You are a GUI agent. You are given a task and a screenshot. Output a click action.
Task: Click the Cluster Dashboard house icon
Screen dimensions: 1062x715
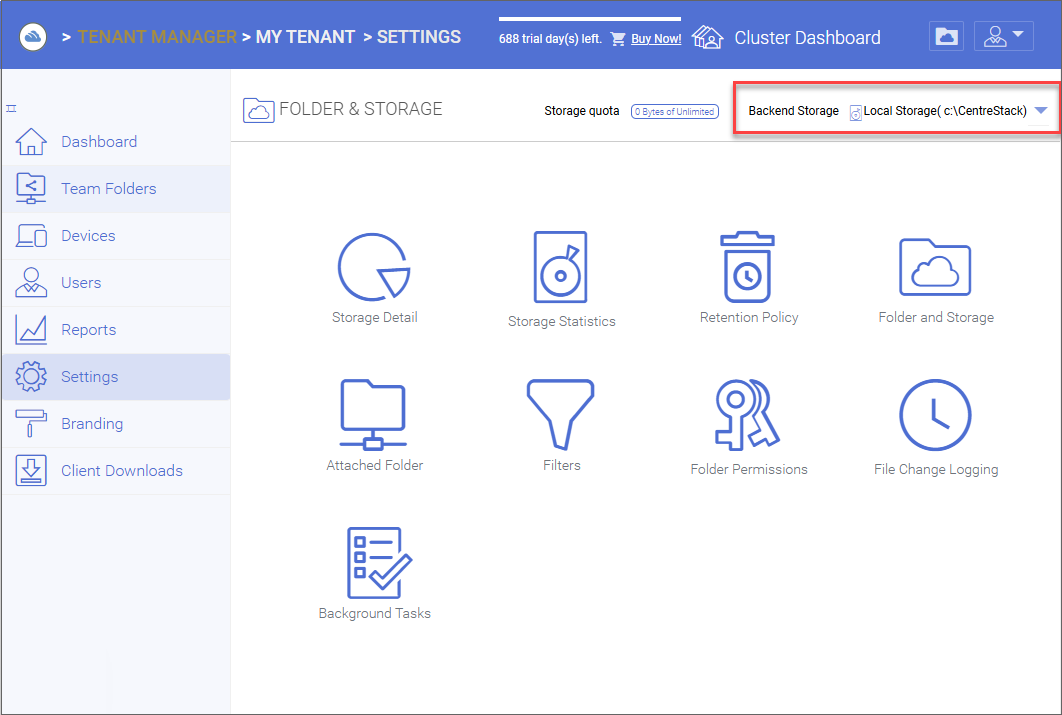[x=707, y=37]
